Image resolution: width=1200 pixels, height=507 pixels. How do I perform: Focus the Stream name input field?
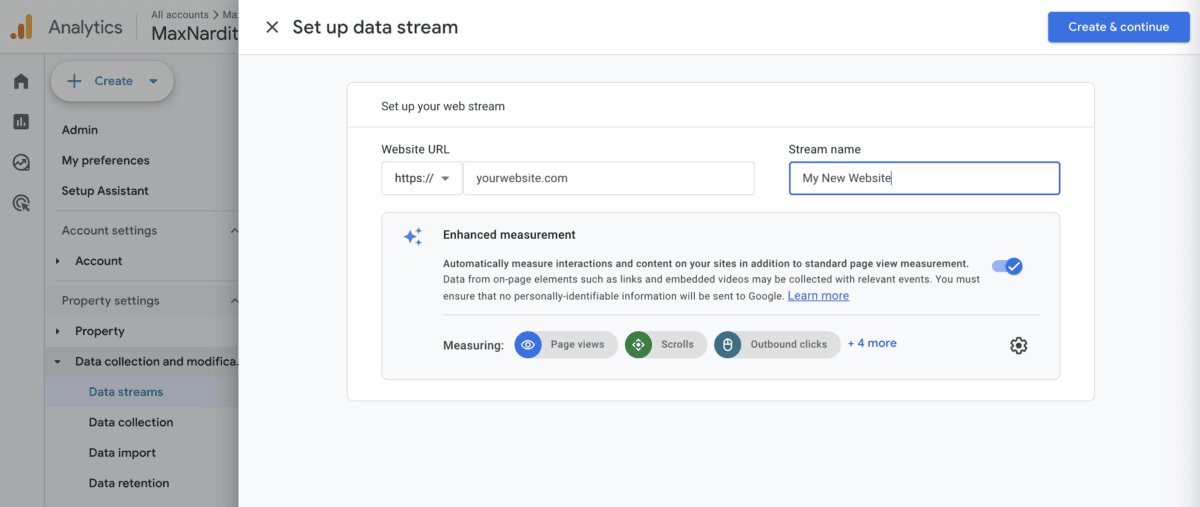pos(924,178)
